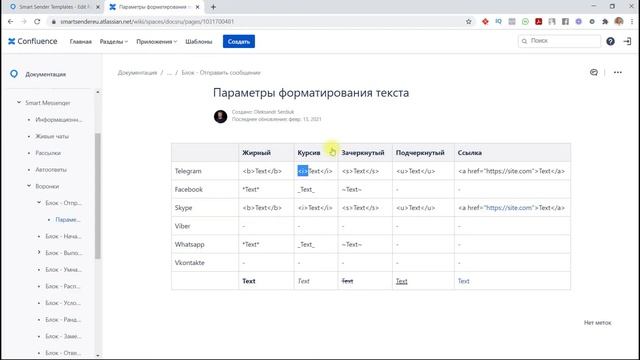Open Блок - Заме... in sidebar

click(63, 336)
